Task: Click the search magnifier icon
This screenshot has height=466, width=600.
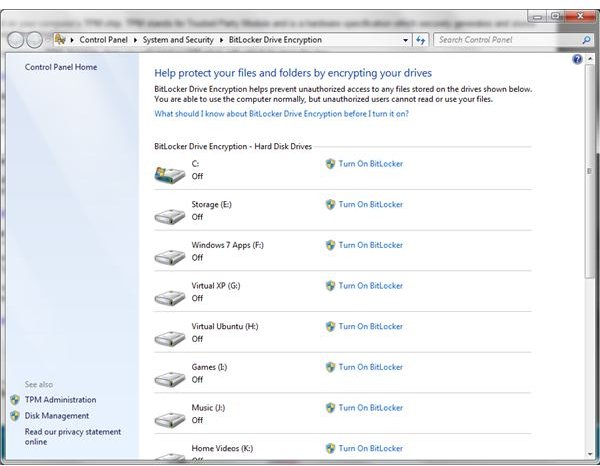Action: (586, 40)
